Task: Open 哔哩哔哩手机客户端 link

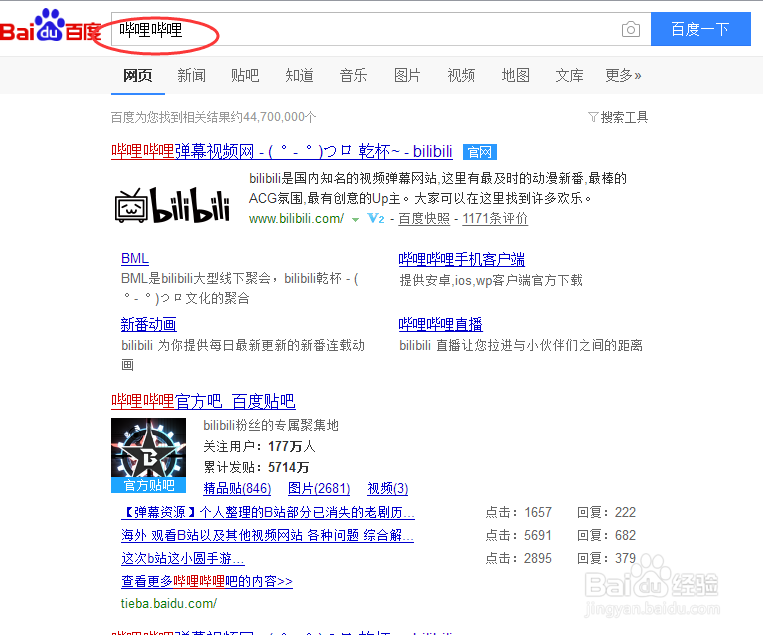Action: point(461,259)
